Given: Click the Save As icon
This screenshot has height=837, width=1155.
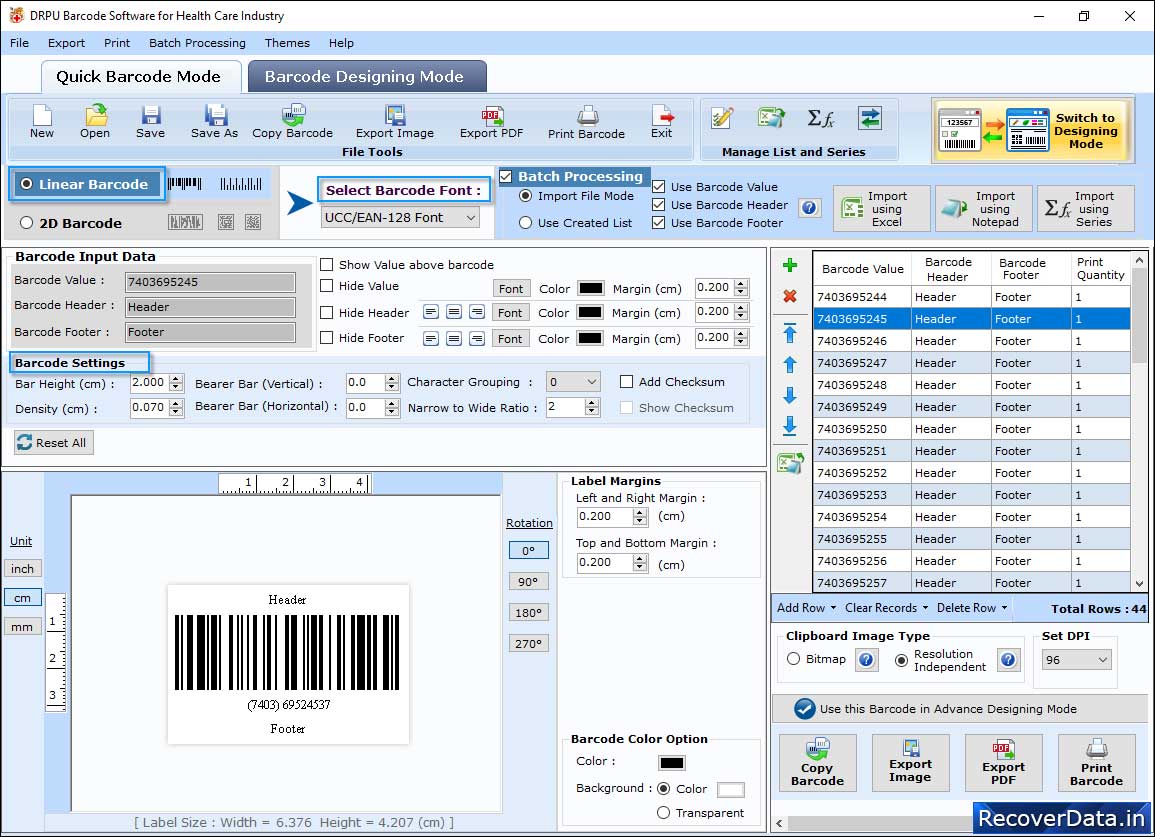Looking at the screenshot, I should 214,122.
